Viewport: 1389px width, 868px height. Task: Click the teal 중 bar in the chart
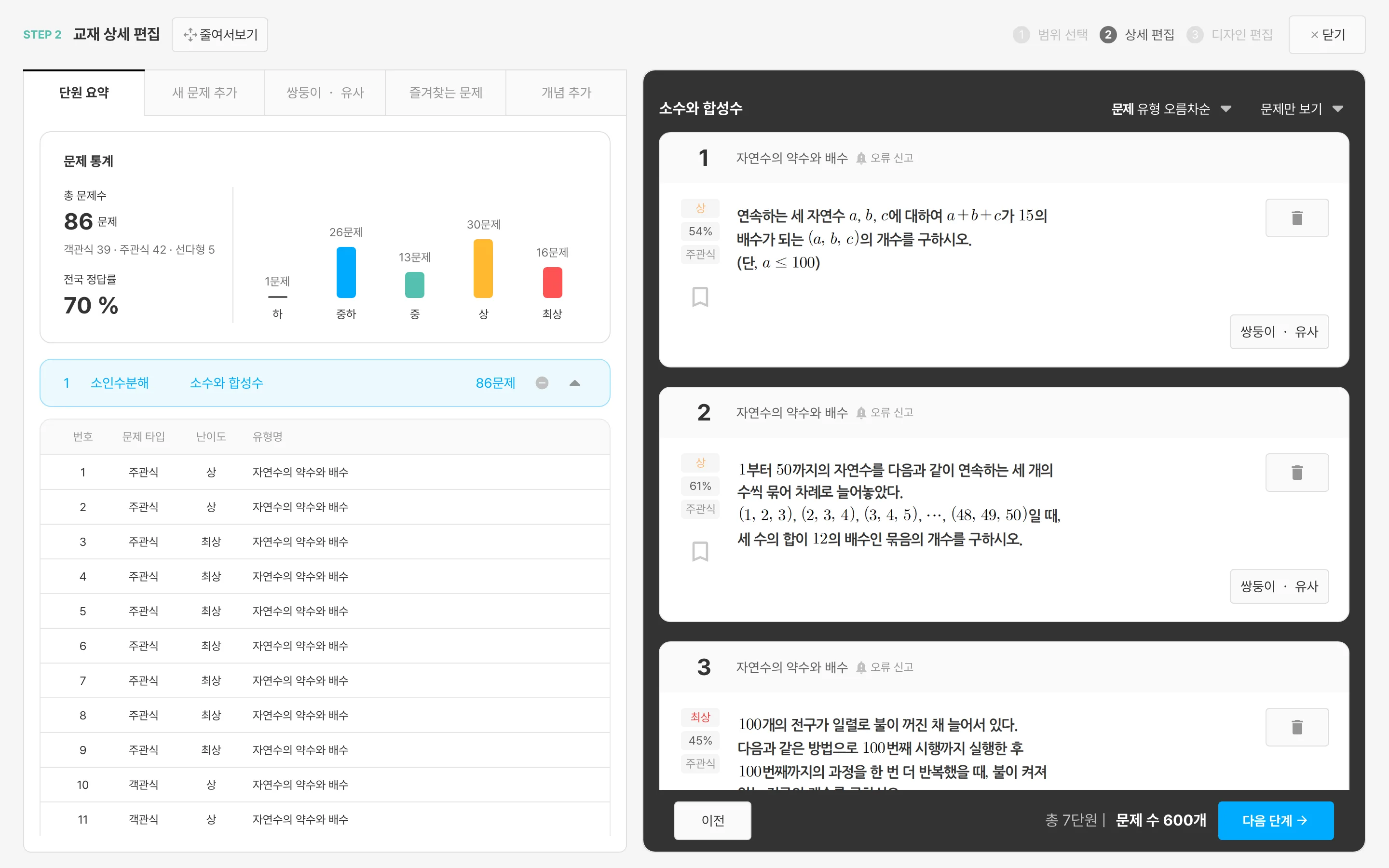(414, 285)
